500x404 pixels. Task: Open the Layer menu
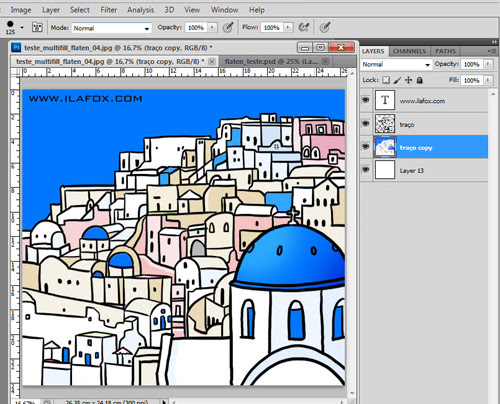pyautogui.click(x=51, y=10)
